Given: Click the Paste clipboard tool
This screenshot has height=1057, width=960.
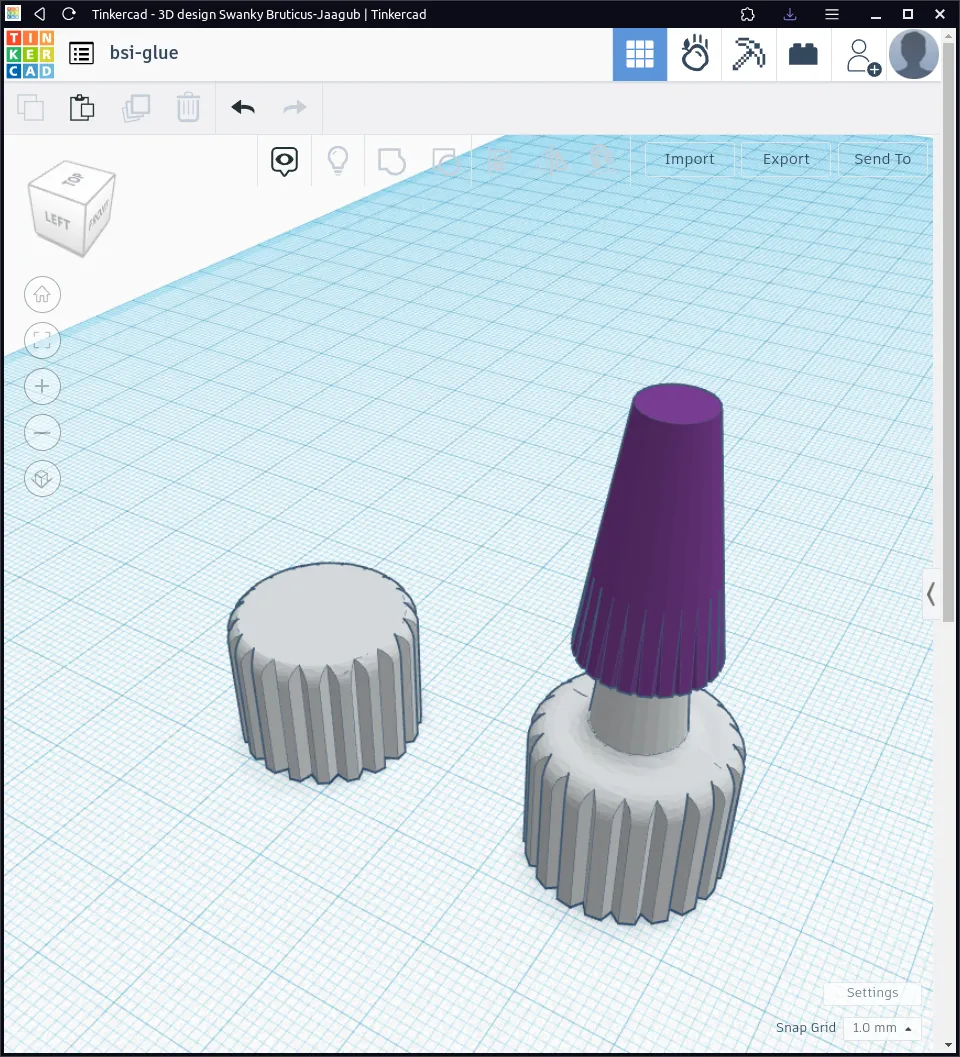Looking at the screenshot, I should [x=82, y=108].
